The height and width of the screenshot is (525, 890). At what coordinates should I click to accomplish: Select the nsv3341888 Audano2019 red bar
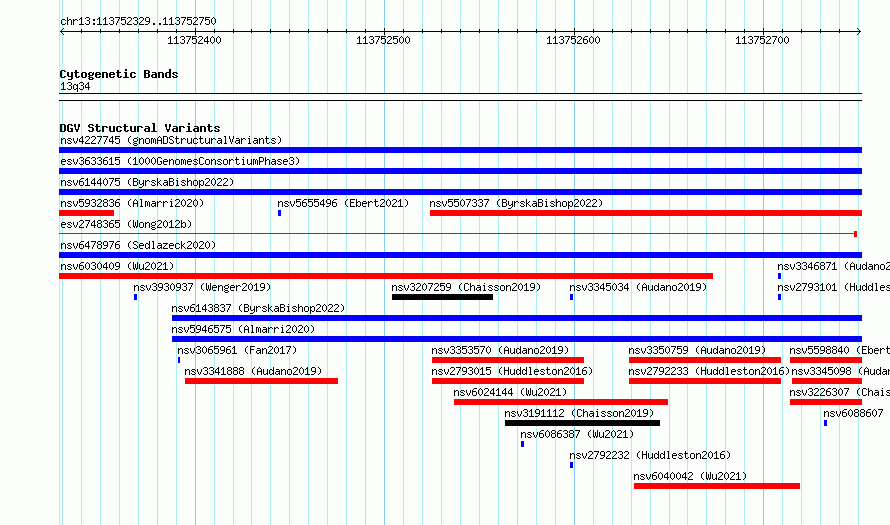click(x=261, y=381)
